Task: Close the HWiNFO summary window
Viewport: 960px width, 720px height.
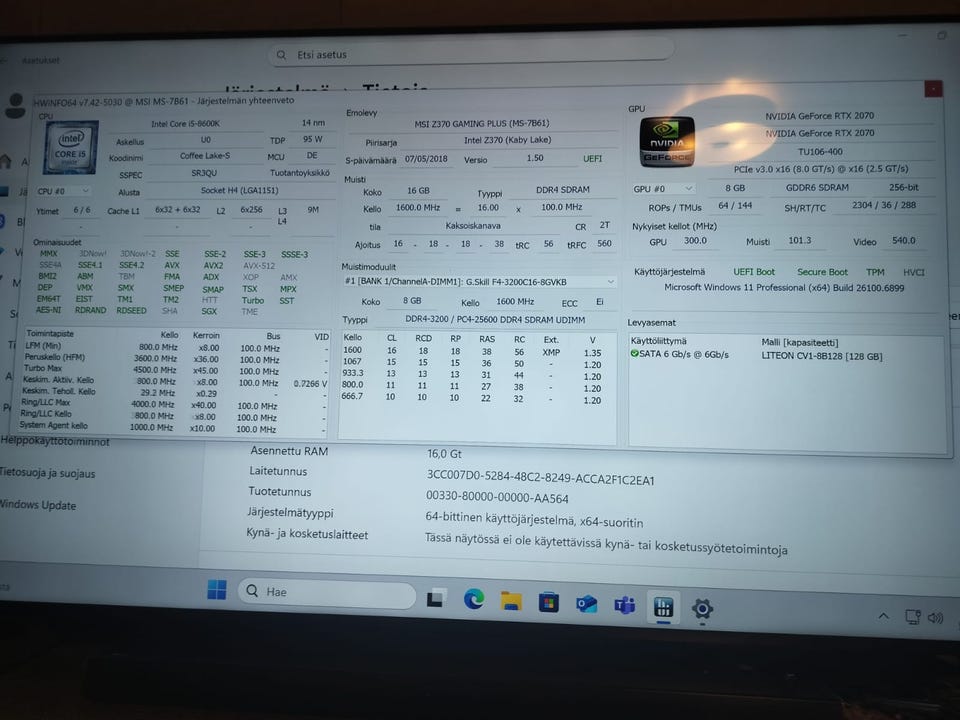Action: [933, 89]
